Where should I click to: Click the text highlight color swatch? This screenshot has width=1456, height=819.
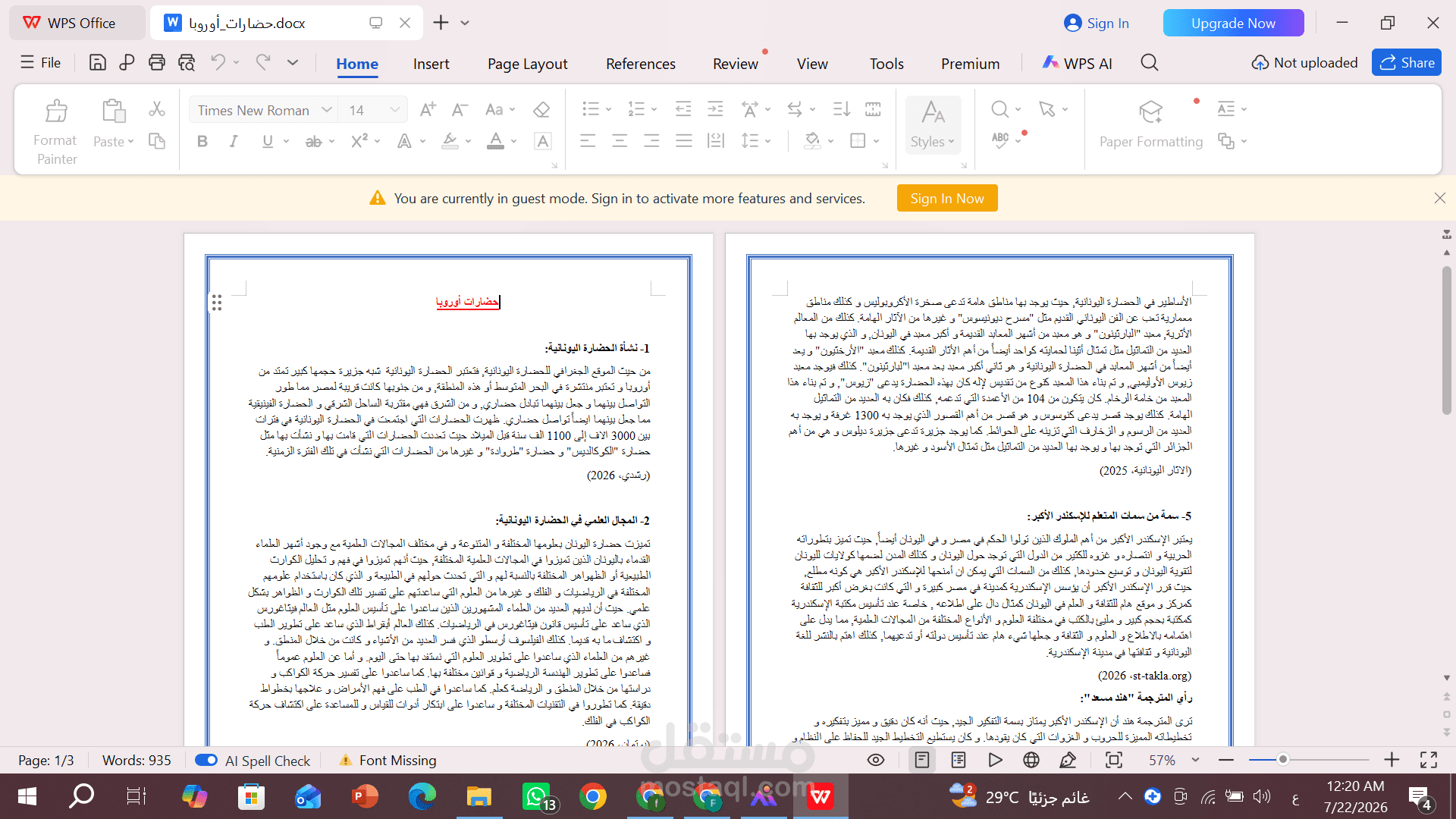[450, 141]
